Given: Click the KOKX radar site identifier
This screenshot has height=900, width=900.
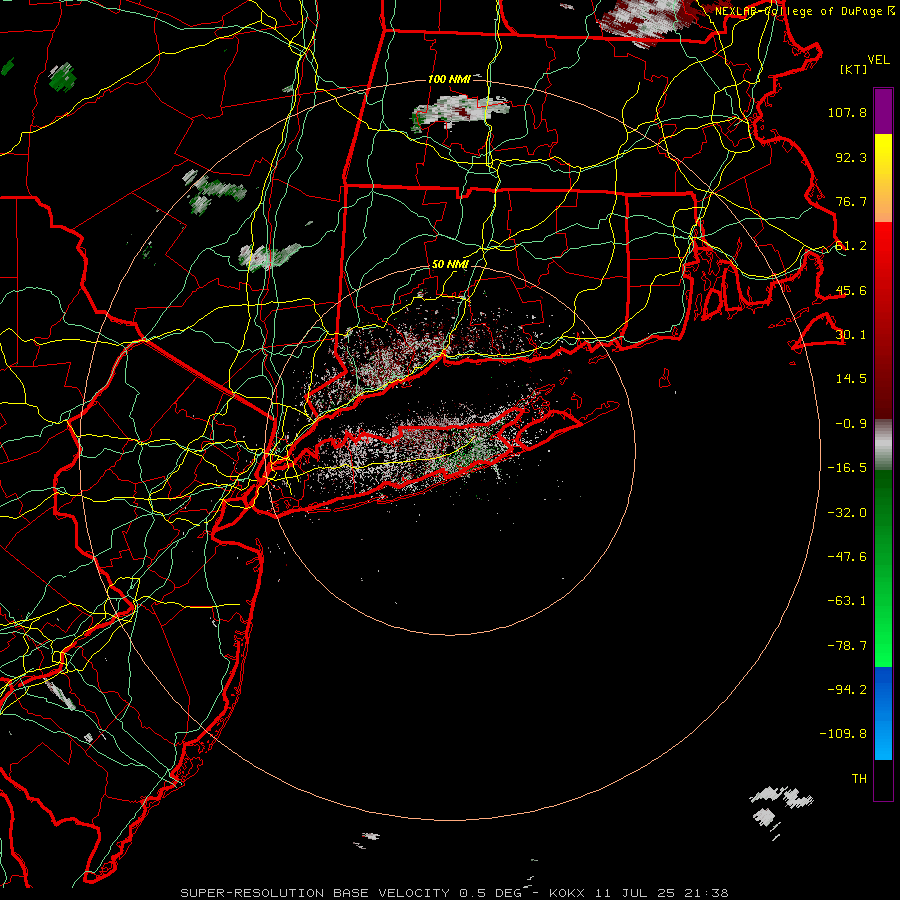Looking at the screenshot, I should coord(567,893).
